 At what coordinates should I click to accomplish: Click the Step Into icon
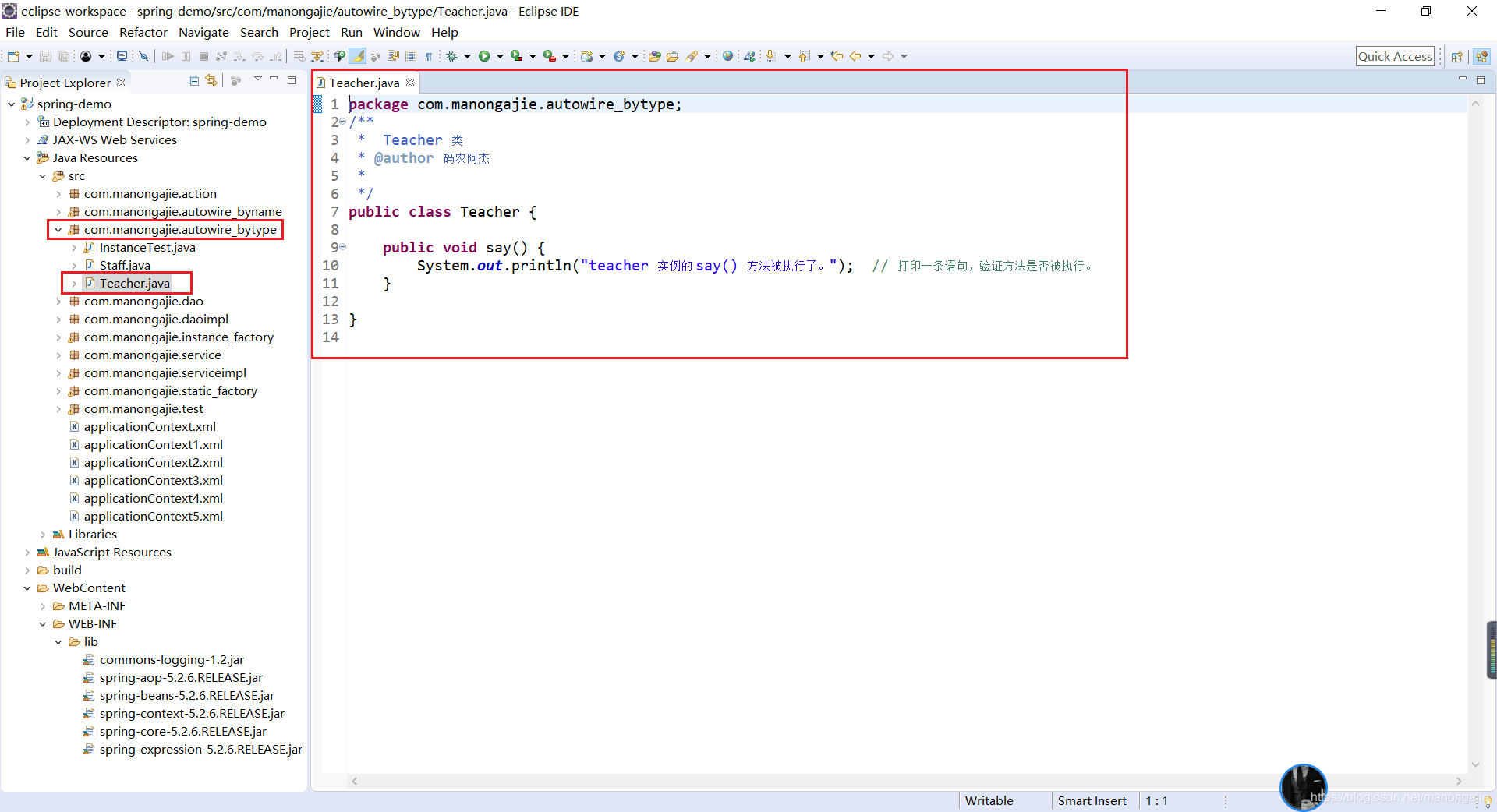pos(239,56)
